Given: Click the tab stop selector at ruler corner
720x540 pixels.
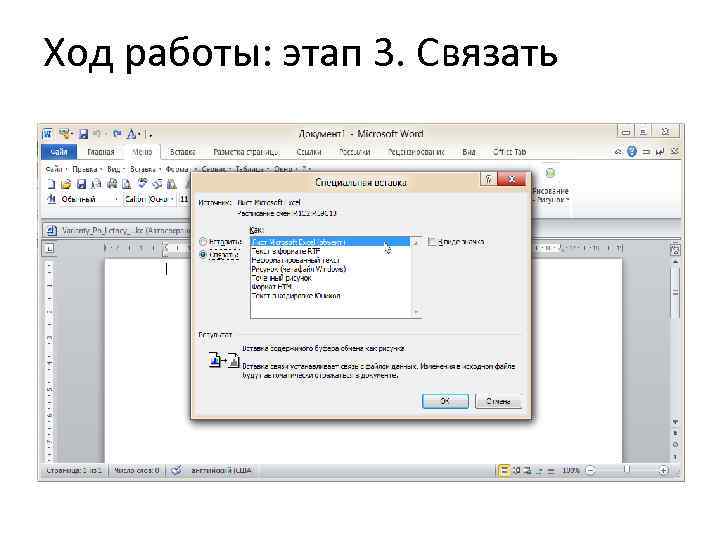Looking at the screenshot, I should tap(50, 248).
